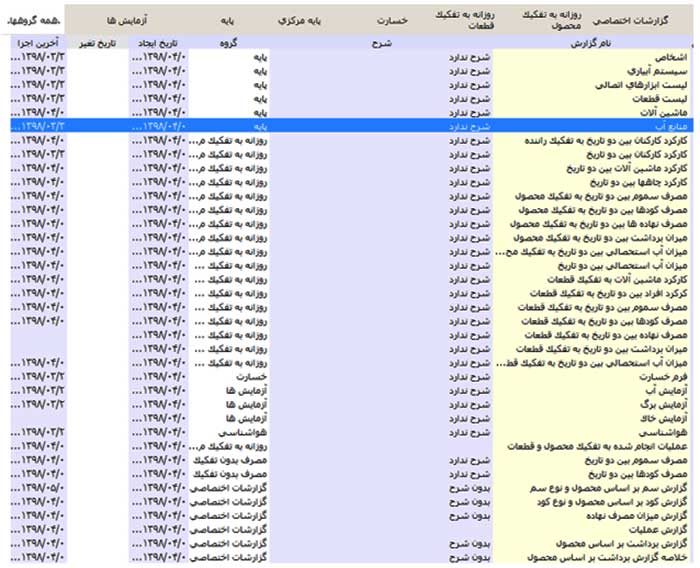The height and width of the screenshot is (568, 700).
Task: Open the پایه مرکزی tab
Action: click(300, 21)
